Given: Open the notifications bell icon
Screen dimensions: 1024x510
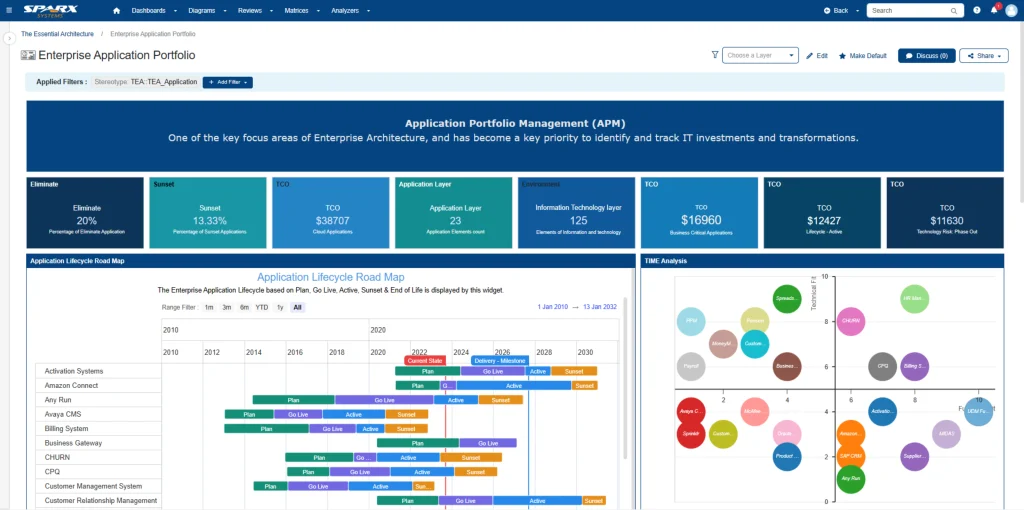Looking at the screenshot, I should (994, 10).
